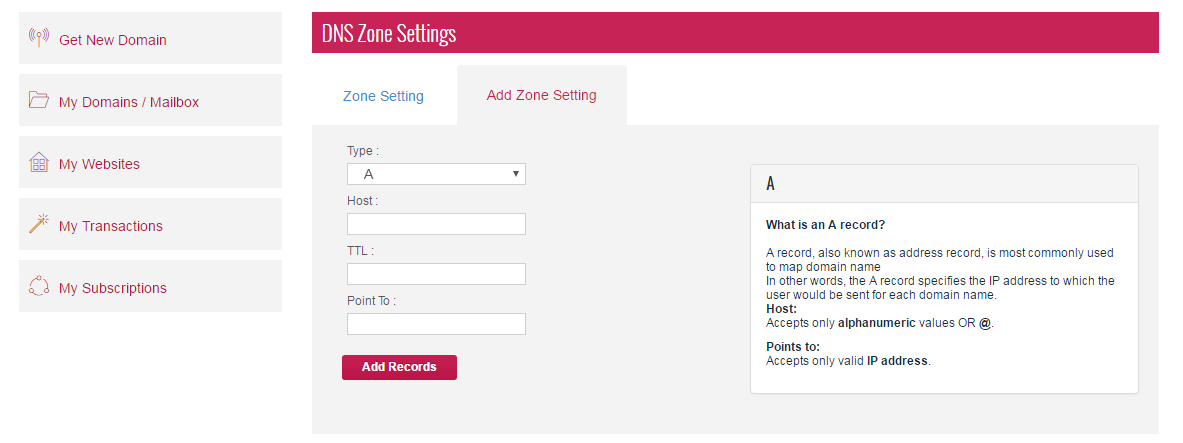Image resolution: width=1183 pixels, height=443 pixels.
Task: Select the Add Zone Setting tab
Action: click(x=541, y=96)
